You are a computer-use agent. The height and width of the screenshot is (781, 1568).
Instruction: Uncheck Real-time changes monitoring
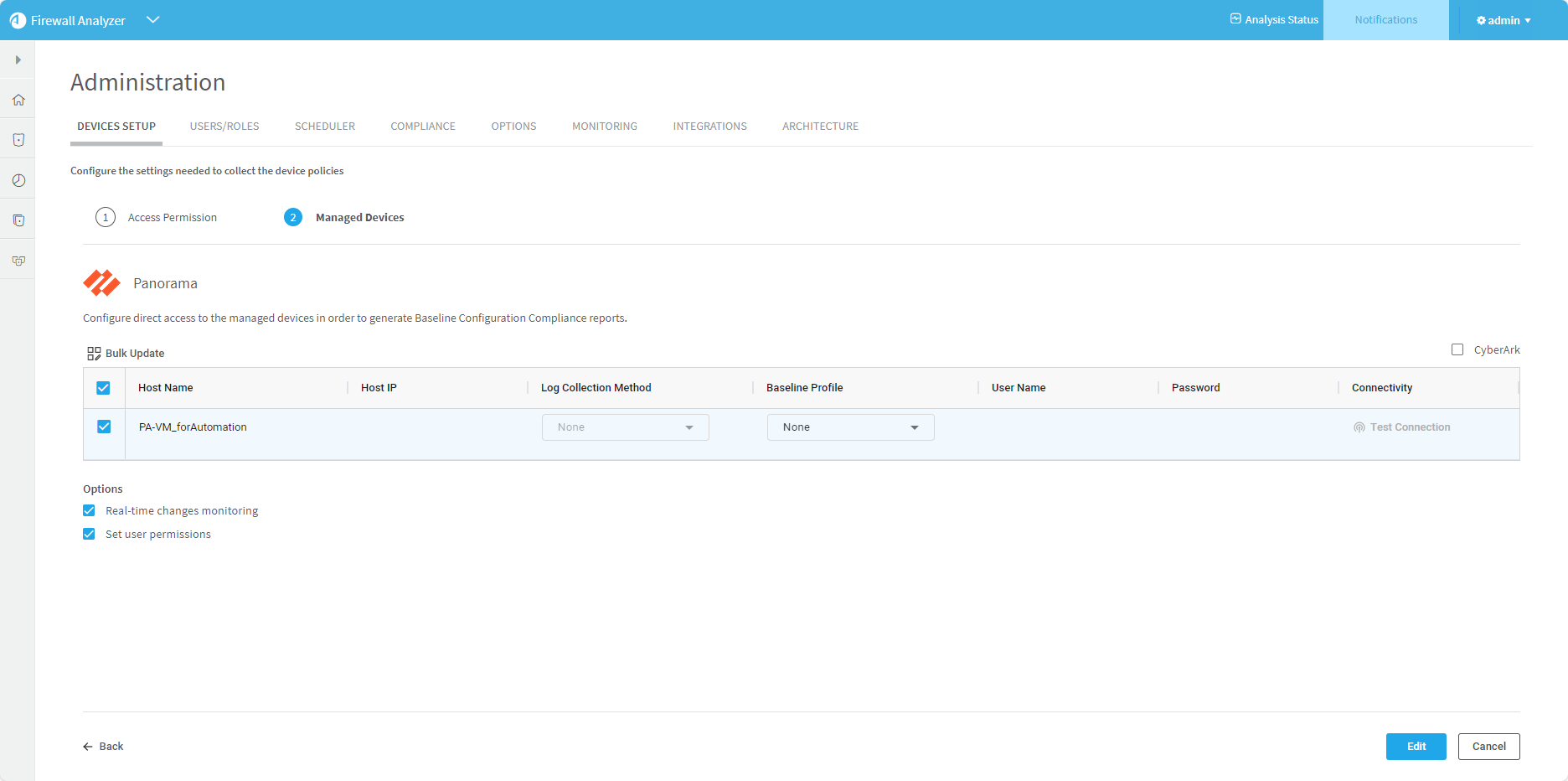(89, 510)
